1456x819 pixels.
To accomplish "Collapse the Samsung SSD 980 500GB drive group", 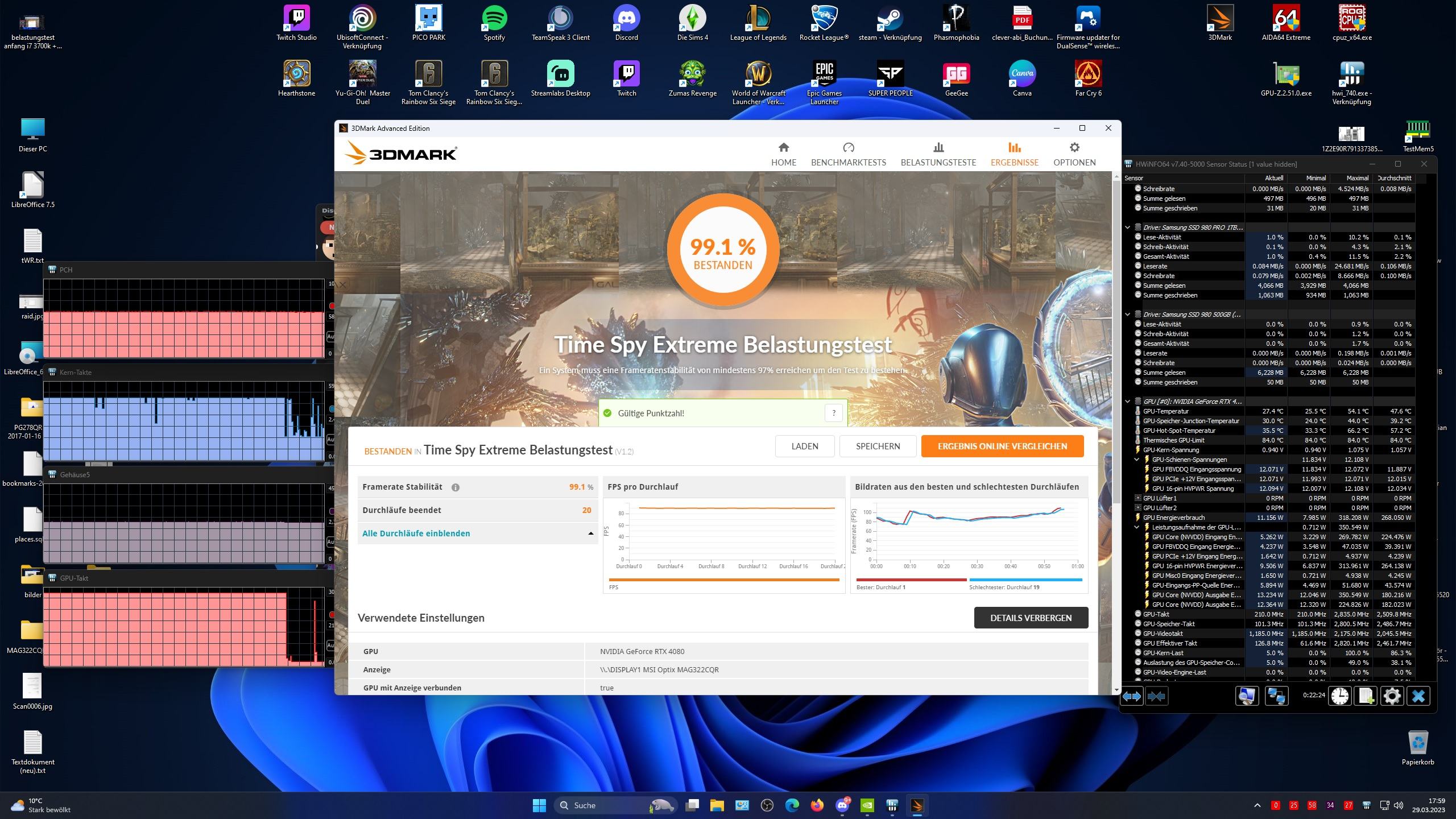I will click(x=1127, y=315).
